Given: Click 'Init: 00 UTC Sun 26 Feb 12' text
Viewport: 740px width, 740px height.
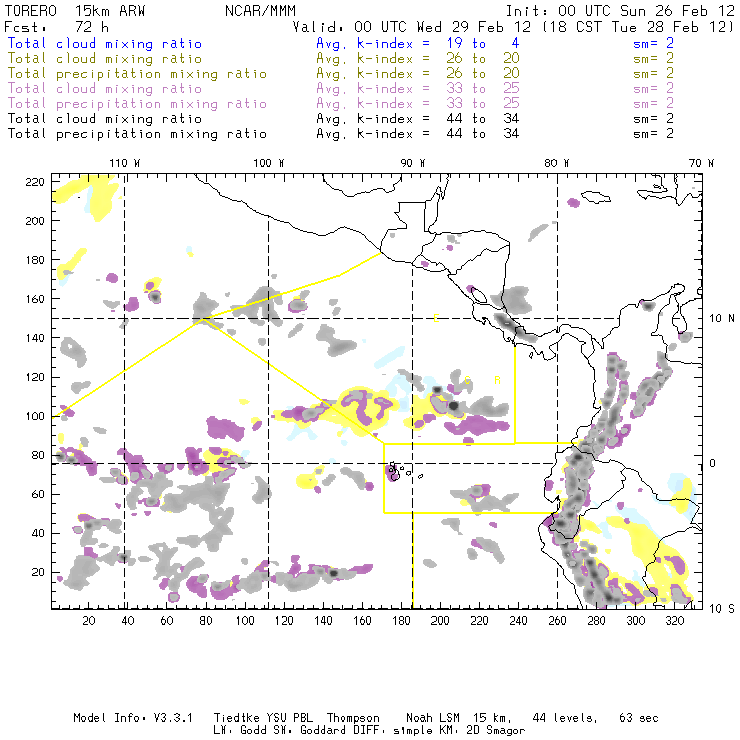Looking at the screenshot, I should pos(621,11).
